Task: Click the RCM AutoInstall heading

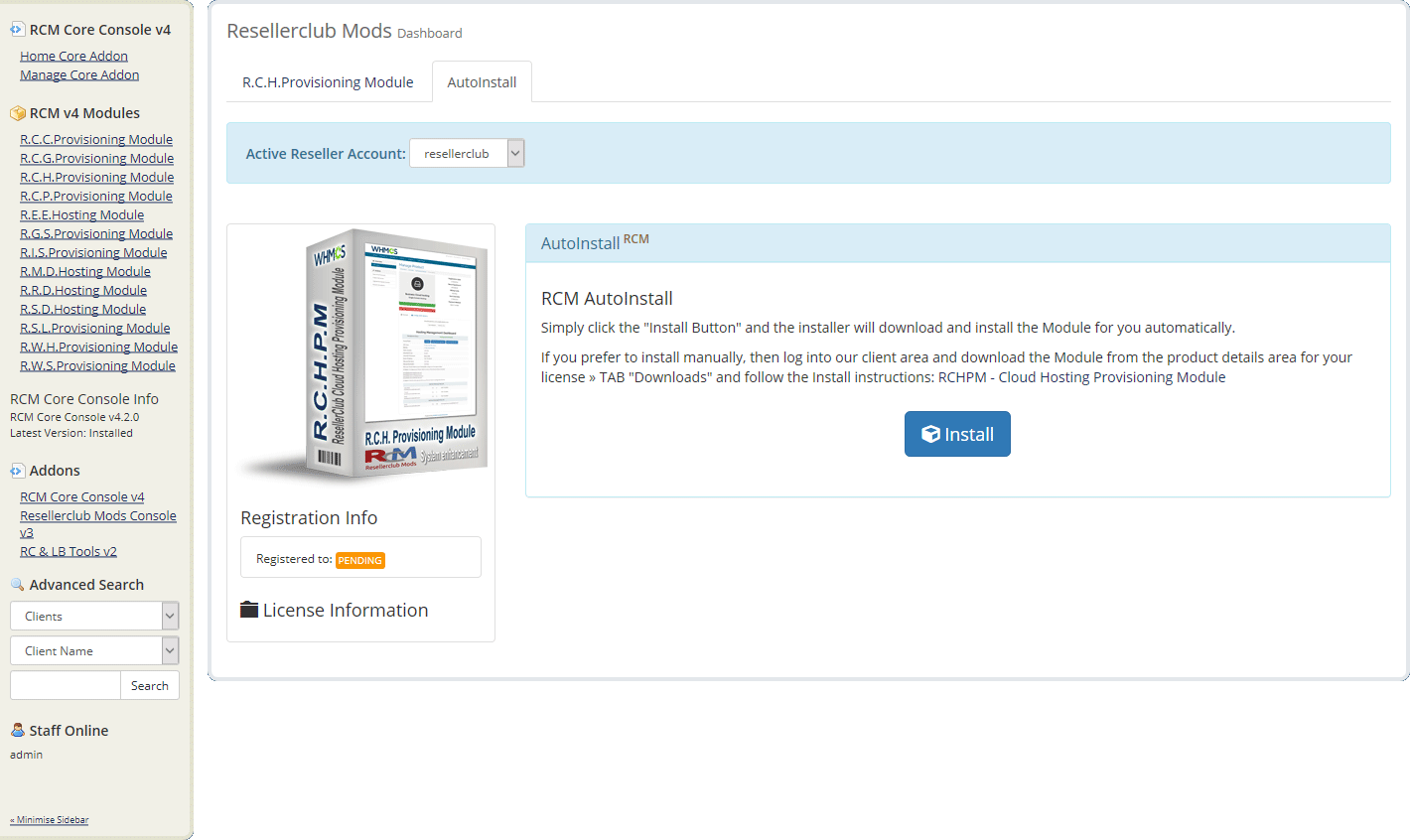Action: 607,298
